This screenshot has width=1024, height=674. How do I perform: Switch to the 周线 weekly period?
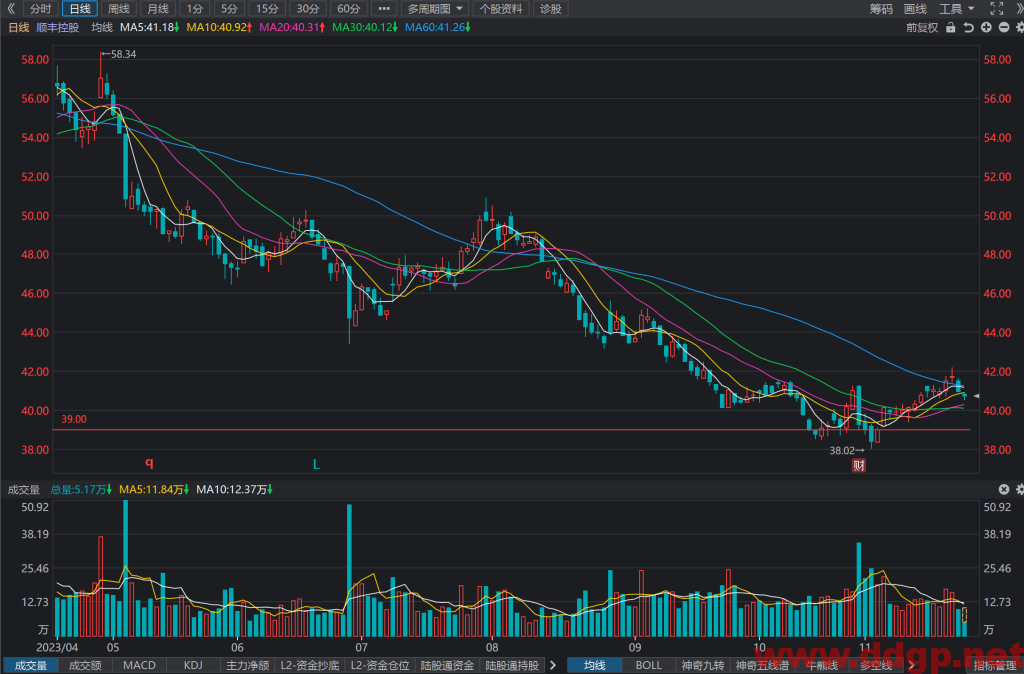(119, 8)
